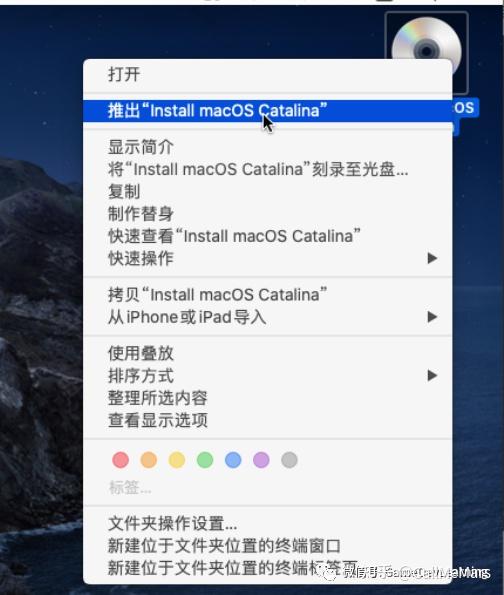Apply the red tag color
The height and width of the screenshot is (595, 504).
[121, 460]
